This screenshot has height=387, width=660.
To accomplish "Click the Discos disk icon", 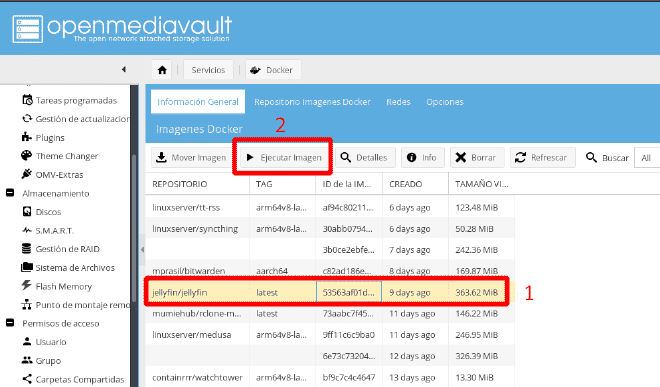I will pyautogui.click(x=27, y=211).
